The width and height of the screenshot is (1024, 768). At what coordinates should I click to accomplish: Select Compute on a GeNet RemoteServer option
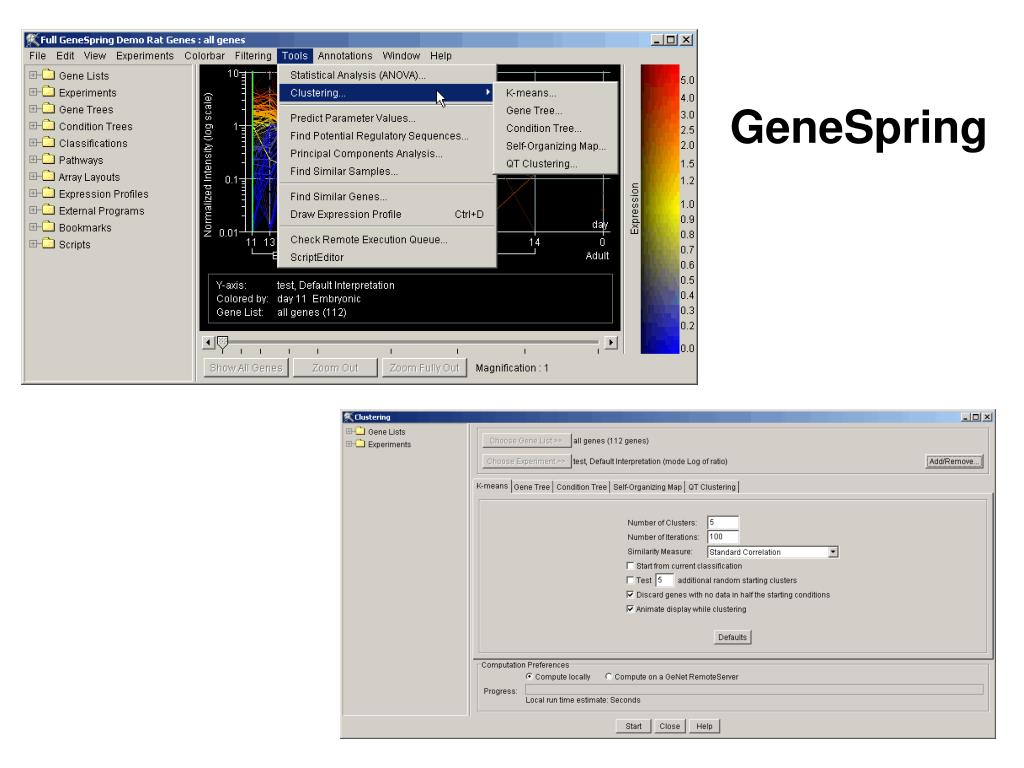[x=609, y=677]
